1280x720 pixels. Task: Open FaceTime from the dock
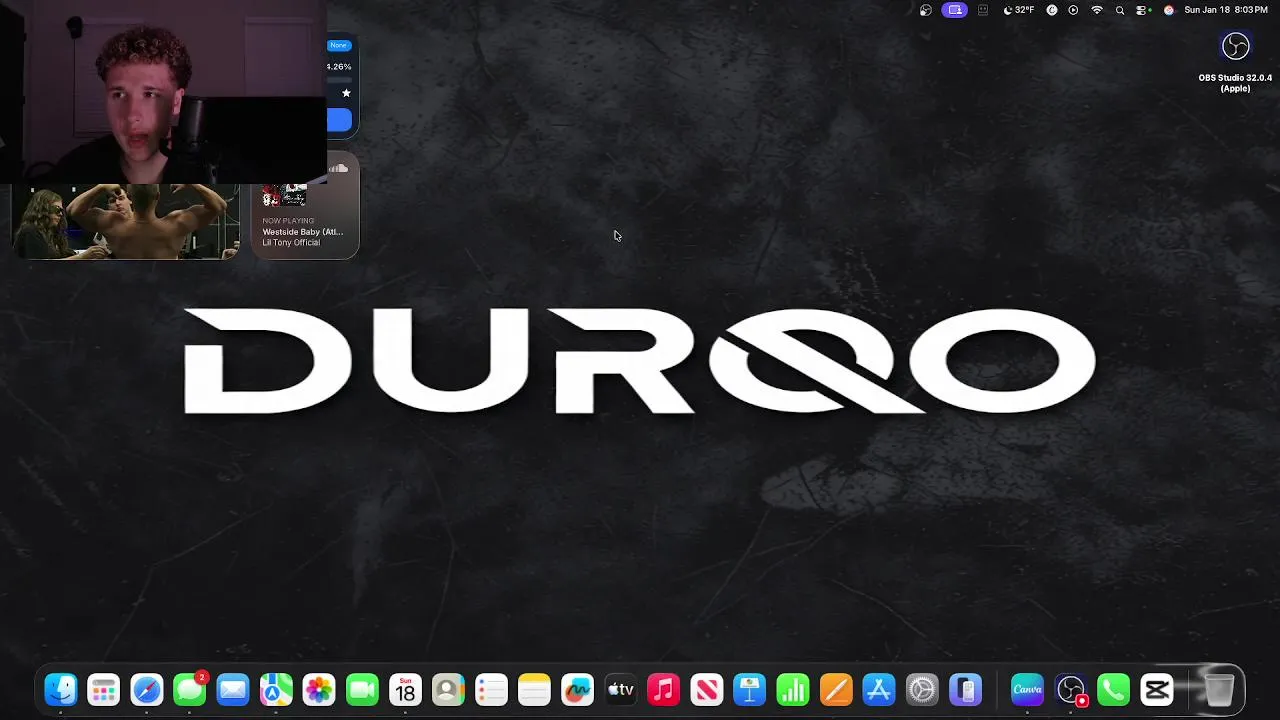coord(362,690)
